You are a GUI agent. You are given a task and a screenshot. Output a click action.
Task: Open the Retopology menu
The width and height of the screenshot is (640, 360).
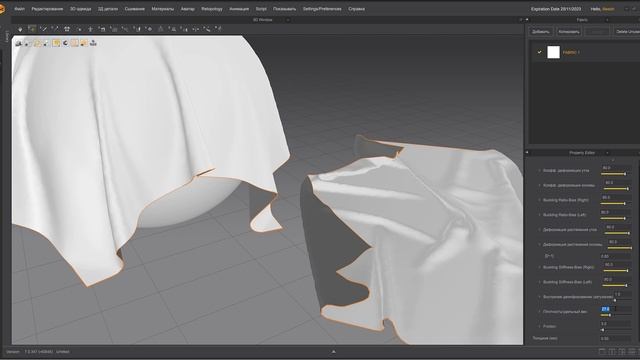(212, 9)
